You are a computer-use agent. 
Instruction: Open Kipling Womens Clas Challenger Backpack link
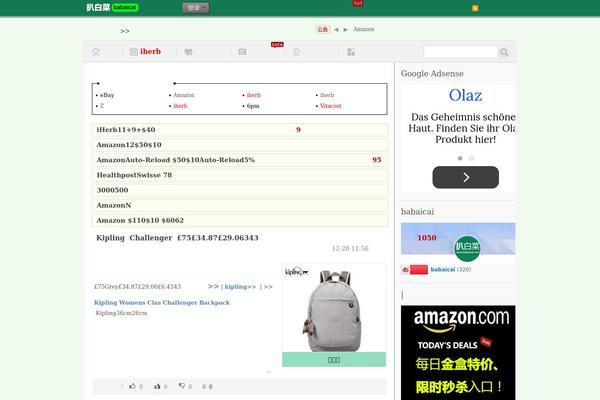click(162, 302)
